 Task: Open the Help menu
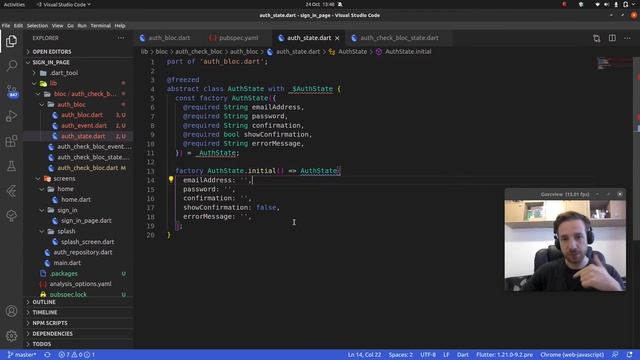pyautogui.click(x=120, y=25)
